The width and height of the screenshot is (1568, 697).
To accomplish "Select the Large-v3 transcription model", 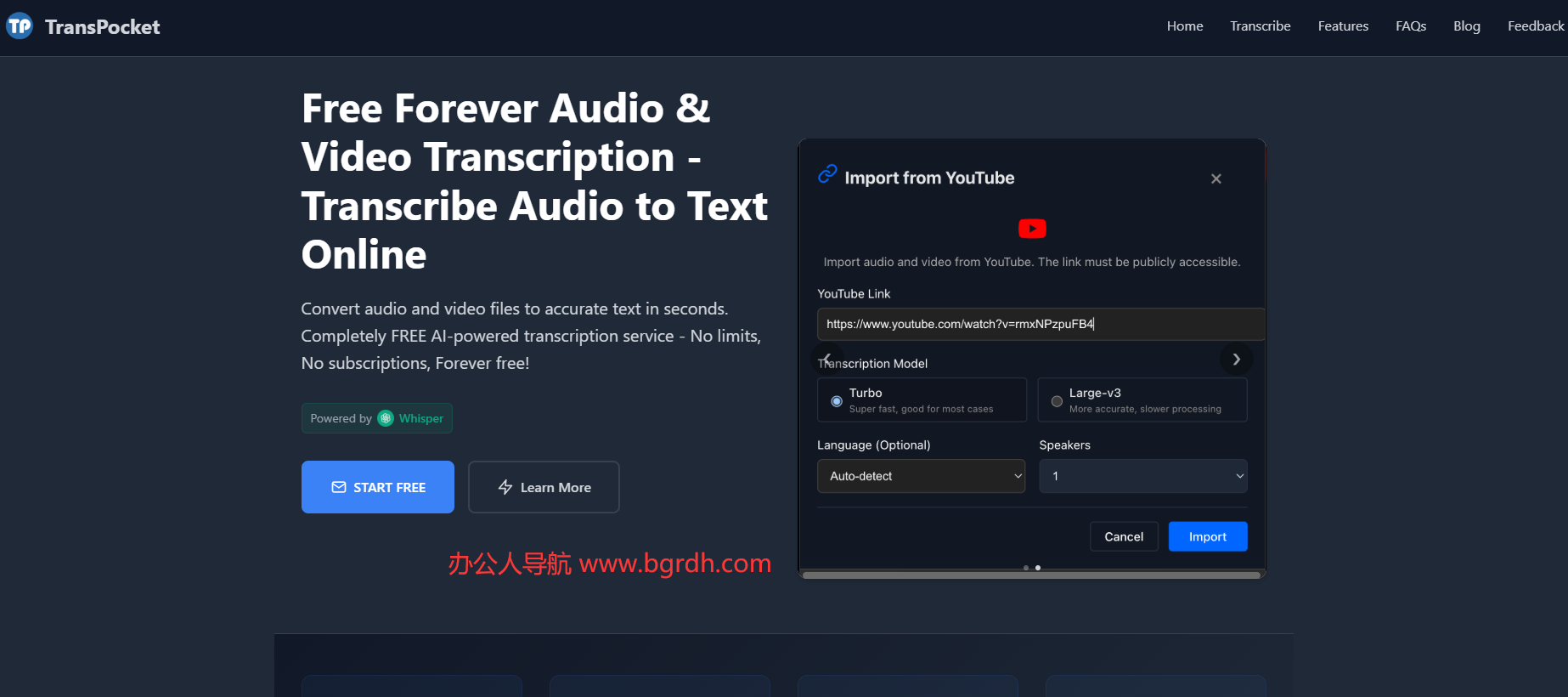I will (x=1142, y=399).
